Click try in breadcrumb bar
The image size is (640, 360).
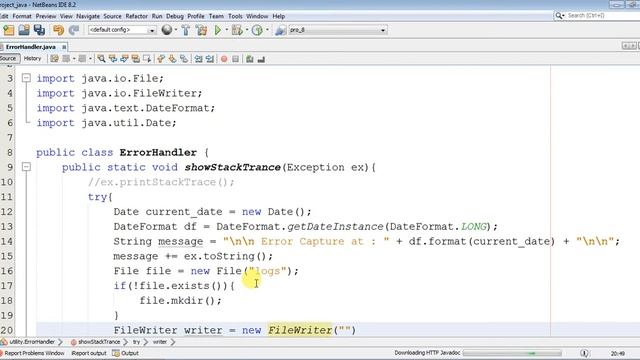[x=136, y=342]
